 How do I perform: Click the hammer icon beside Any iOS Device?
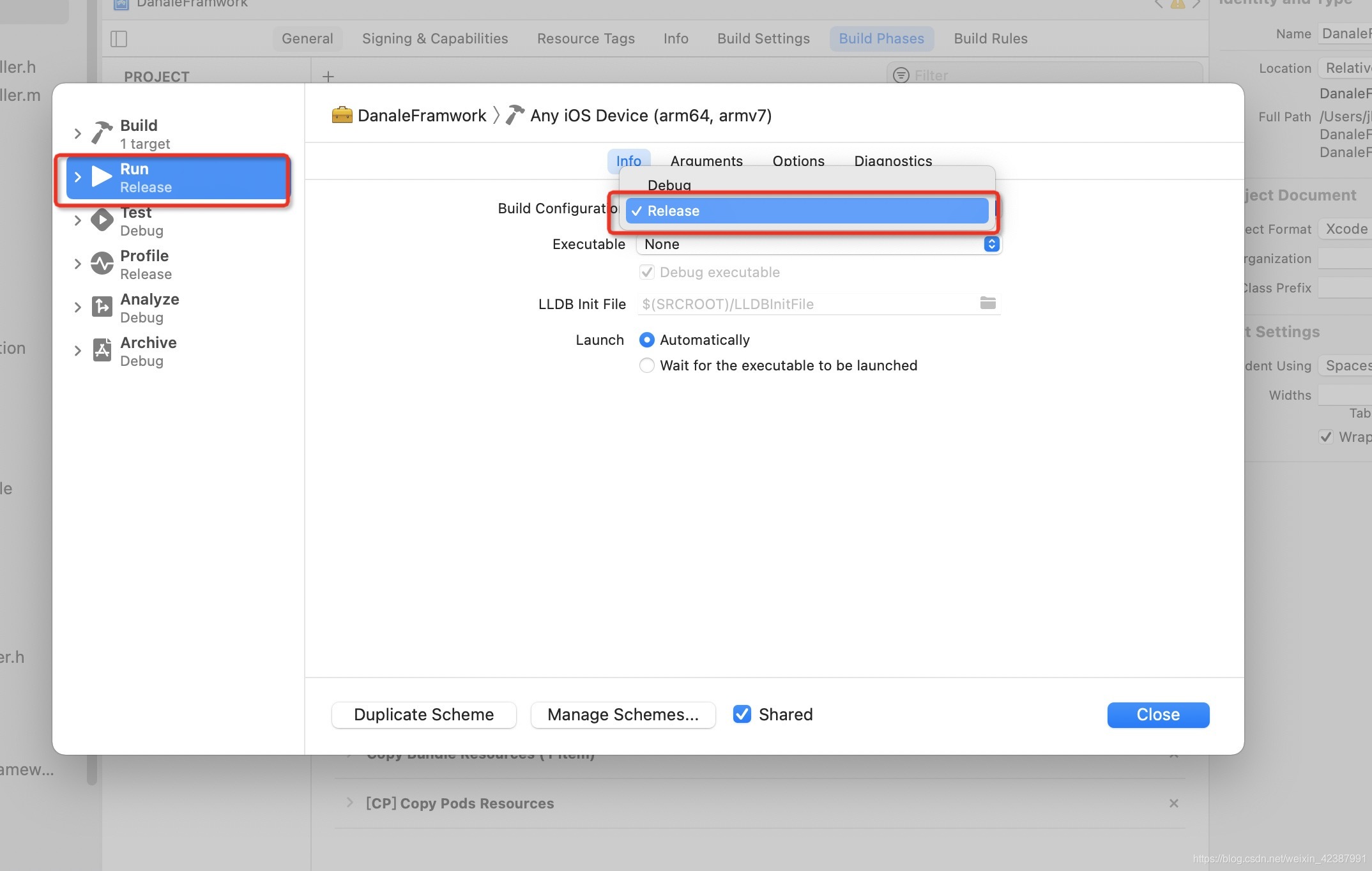(515, 115)
